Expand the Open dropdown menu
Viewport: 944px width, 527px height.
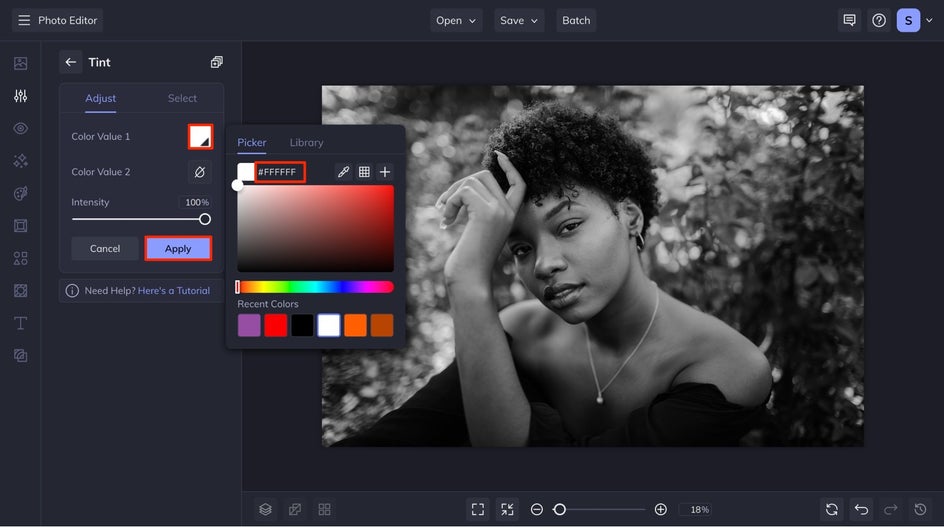tap(456, 20)
